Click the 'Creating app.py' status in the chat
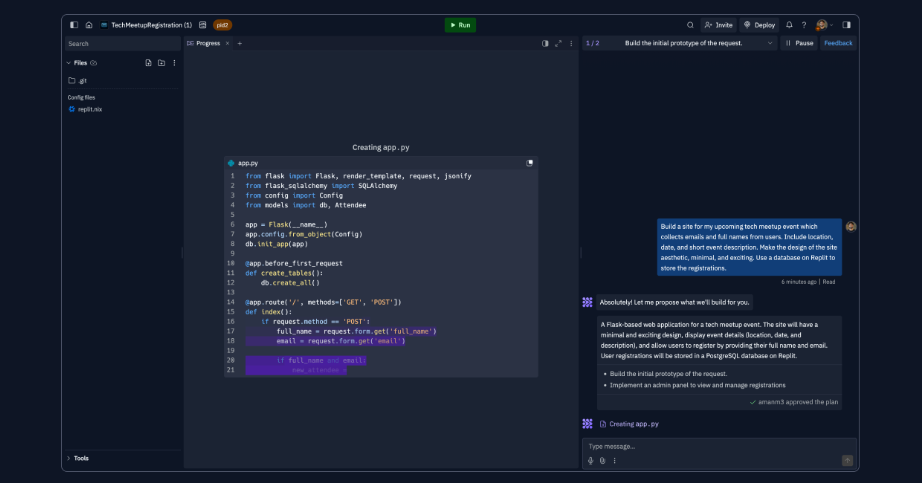922x483 pixels. (633, 424)
